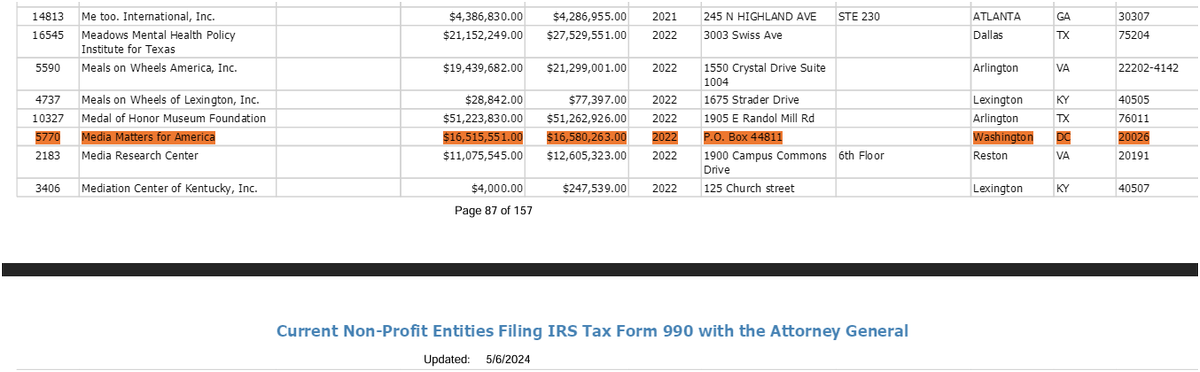Click highlighted ID 5770
1200x372 pixels.
49,137
